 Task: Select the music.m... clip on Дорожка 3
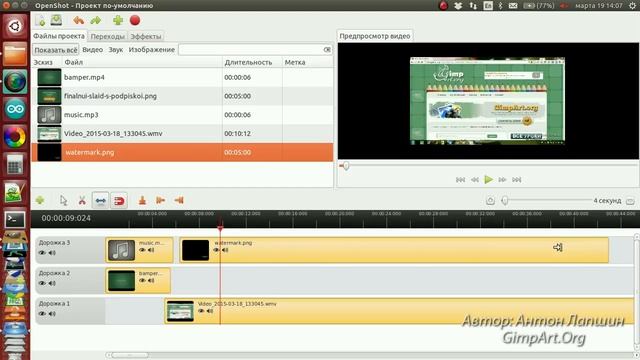[139, 250]
